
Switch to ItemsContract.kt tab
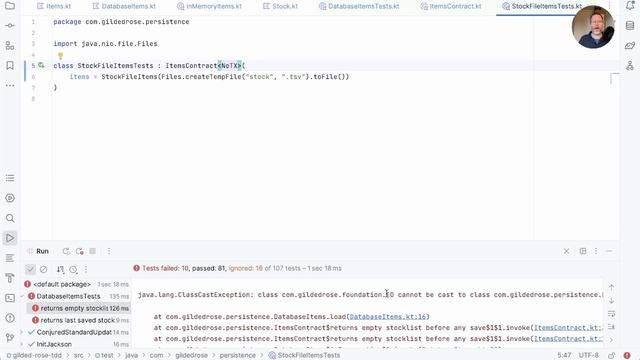(451, 6)
